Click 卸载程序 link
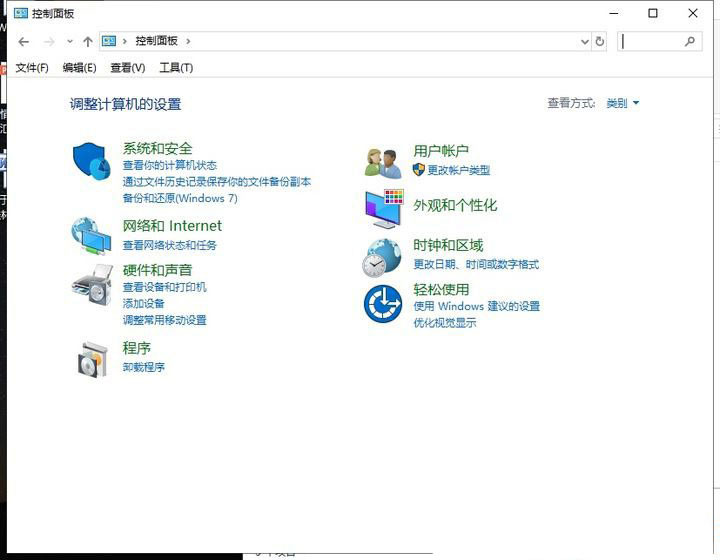The image size is (720, 560). coord(143,367)
